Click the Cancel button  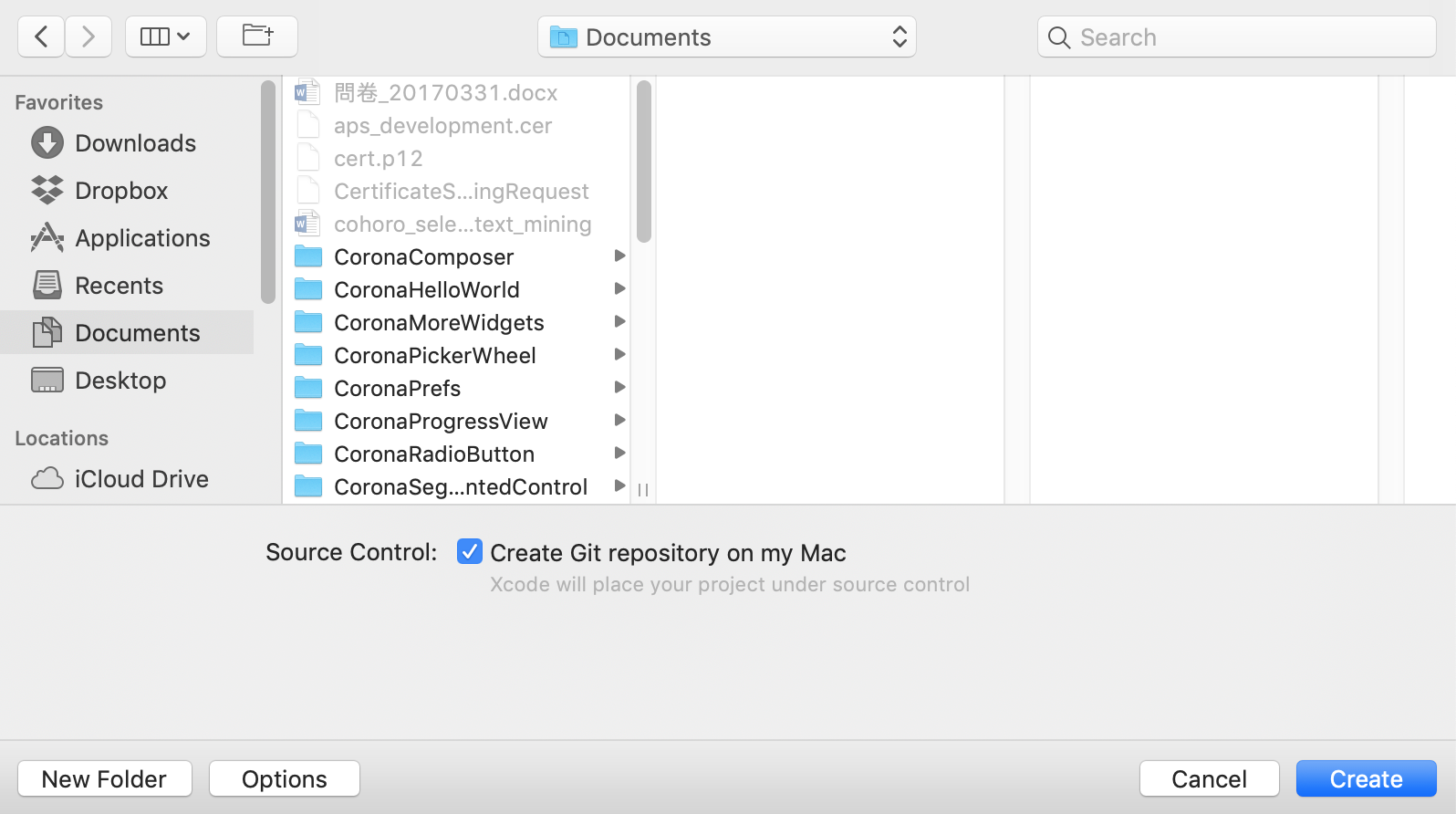click(x=1210, y=778)
